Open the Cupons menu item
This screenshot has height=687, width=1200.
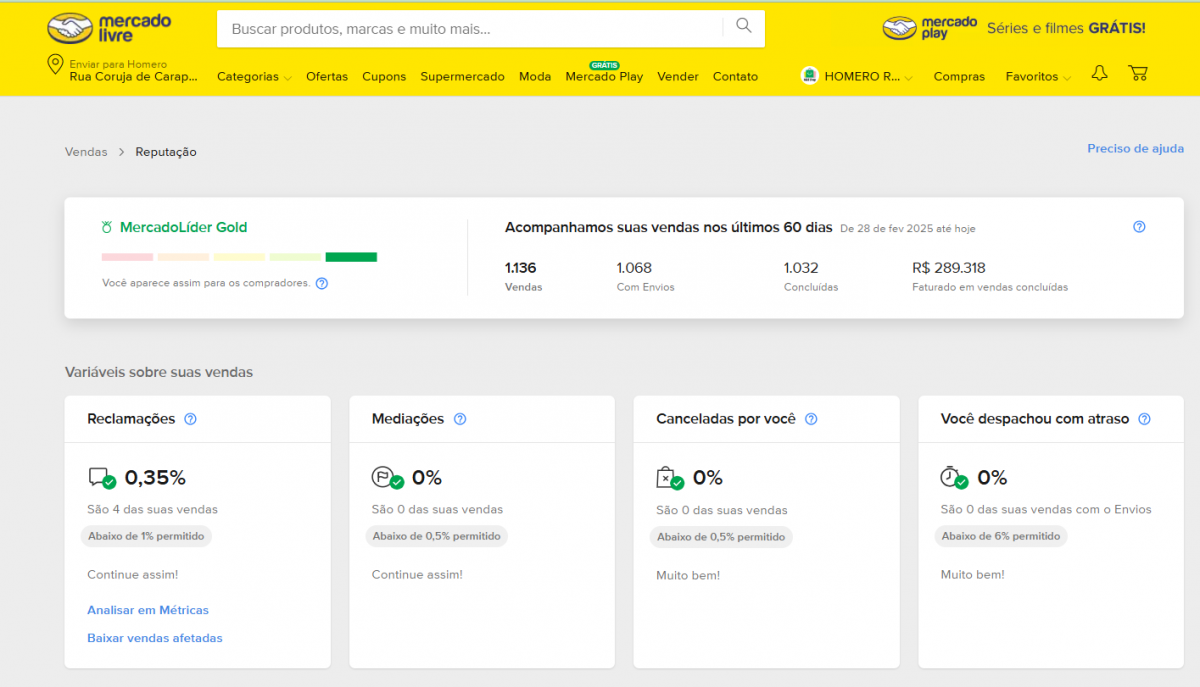coord(384,77)
